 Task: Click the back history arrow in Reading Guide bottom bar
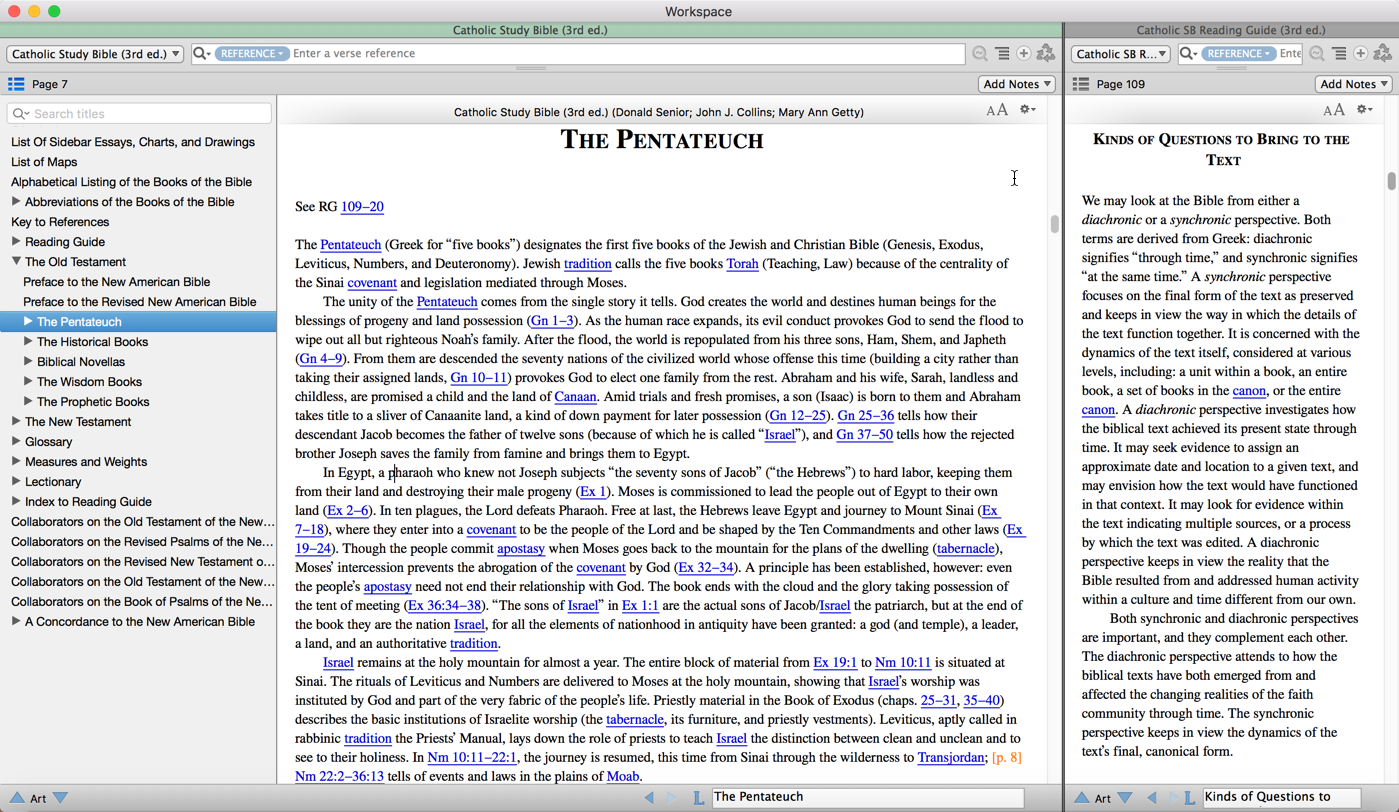pyautogui.click(x=1151, y=798)
